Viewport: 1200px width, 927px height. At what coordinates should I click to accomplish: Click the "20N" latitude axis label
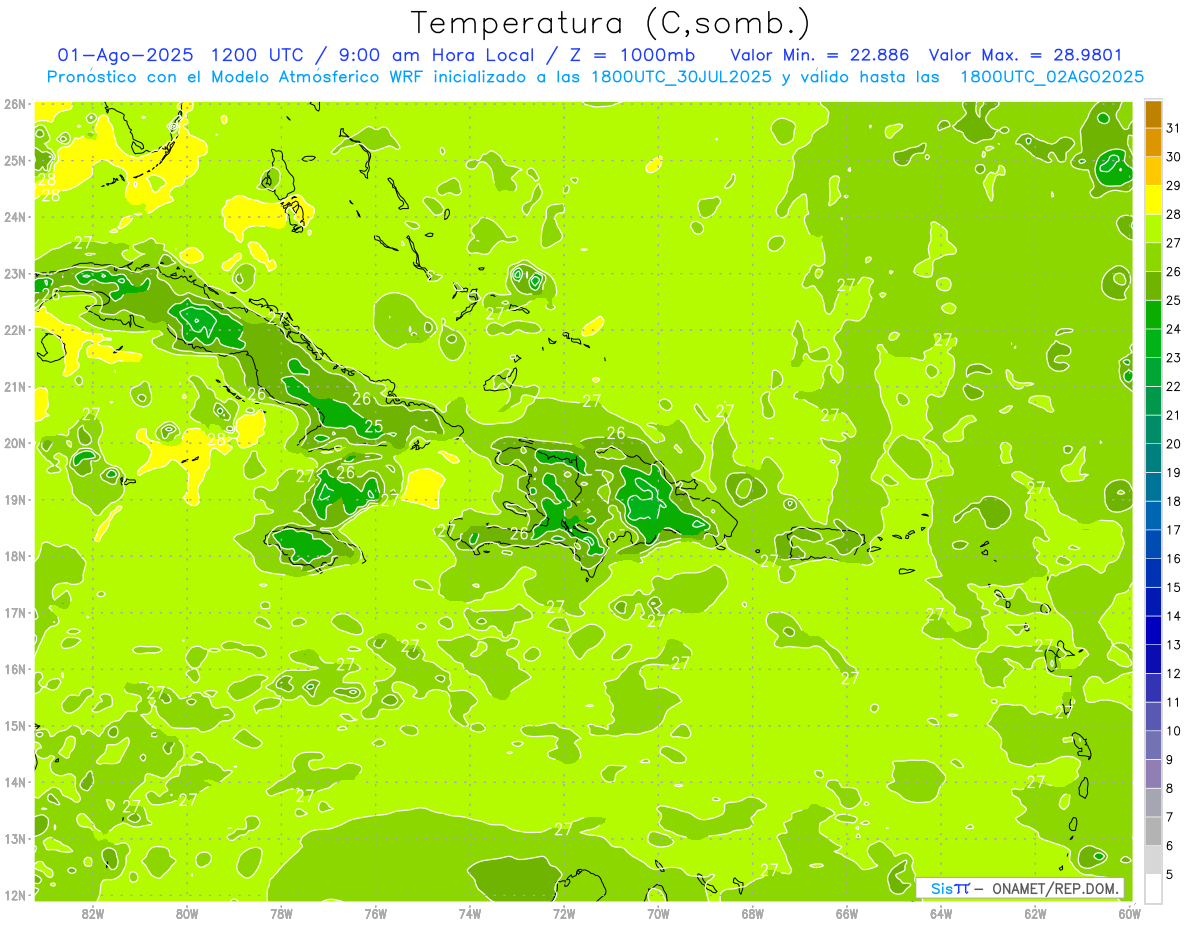click(x=14, y=443)
